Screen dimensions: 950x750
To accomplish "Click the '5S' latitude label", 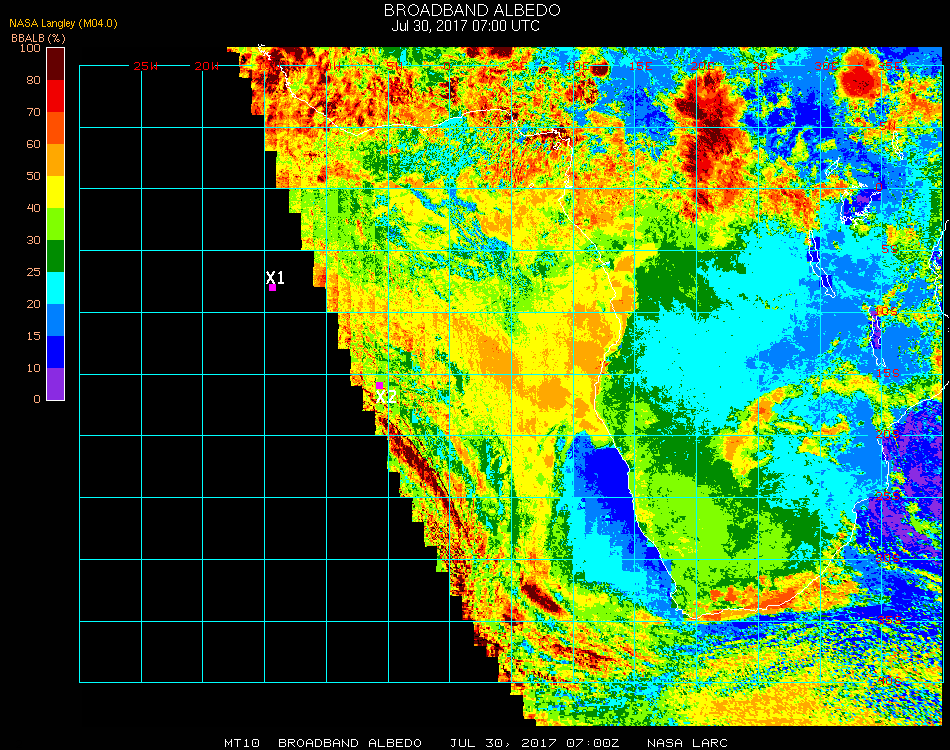I will click(x=889, y=249).
